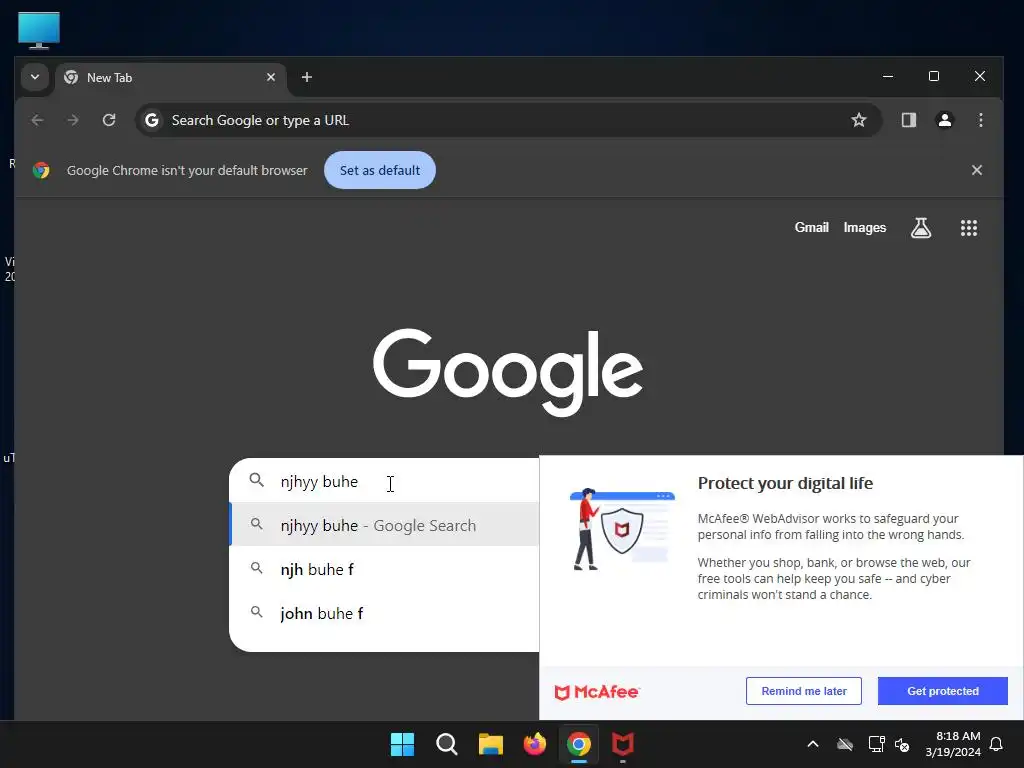
Task: Open the Search Labs flask icon
Action: (x=921, y=228)
